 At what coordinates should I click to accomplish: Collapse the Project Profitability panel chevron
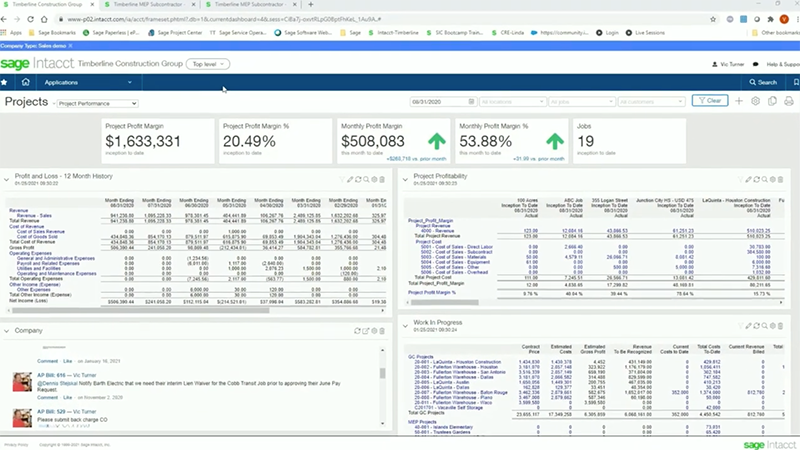click(405, 180)
